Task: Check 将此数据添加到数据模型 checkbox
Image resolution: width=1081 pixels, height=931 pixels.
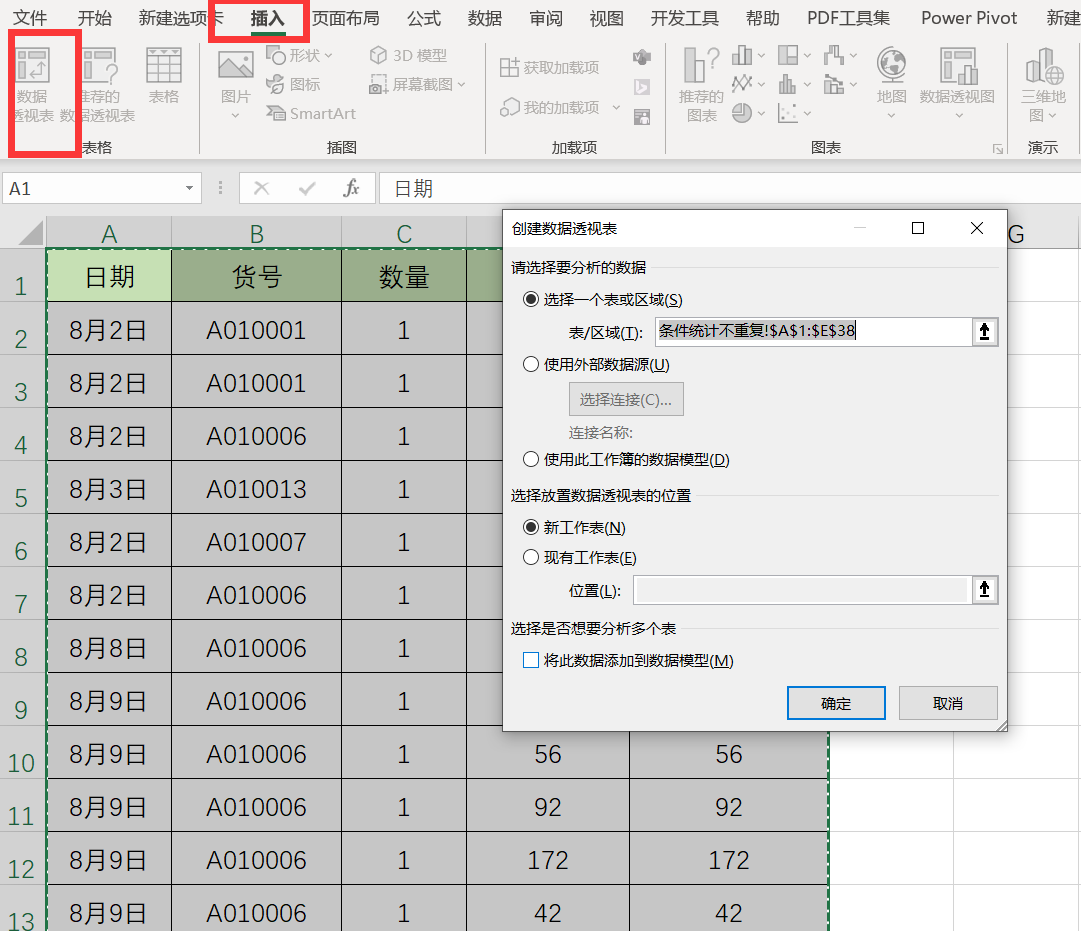Action: coord(531,660)
